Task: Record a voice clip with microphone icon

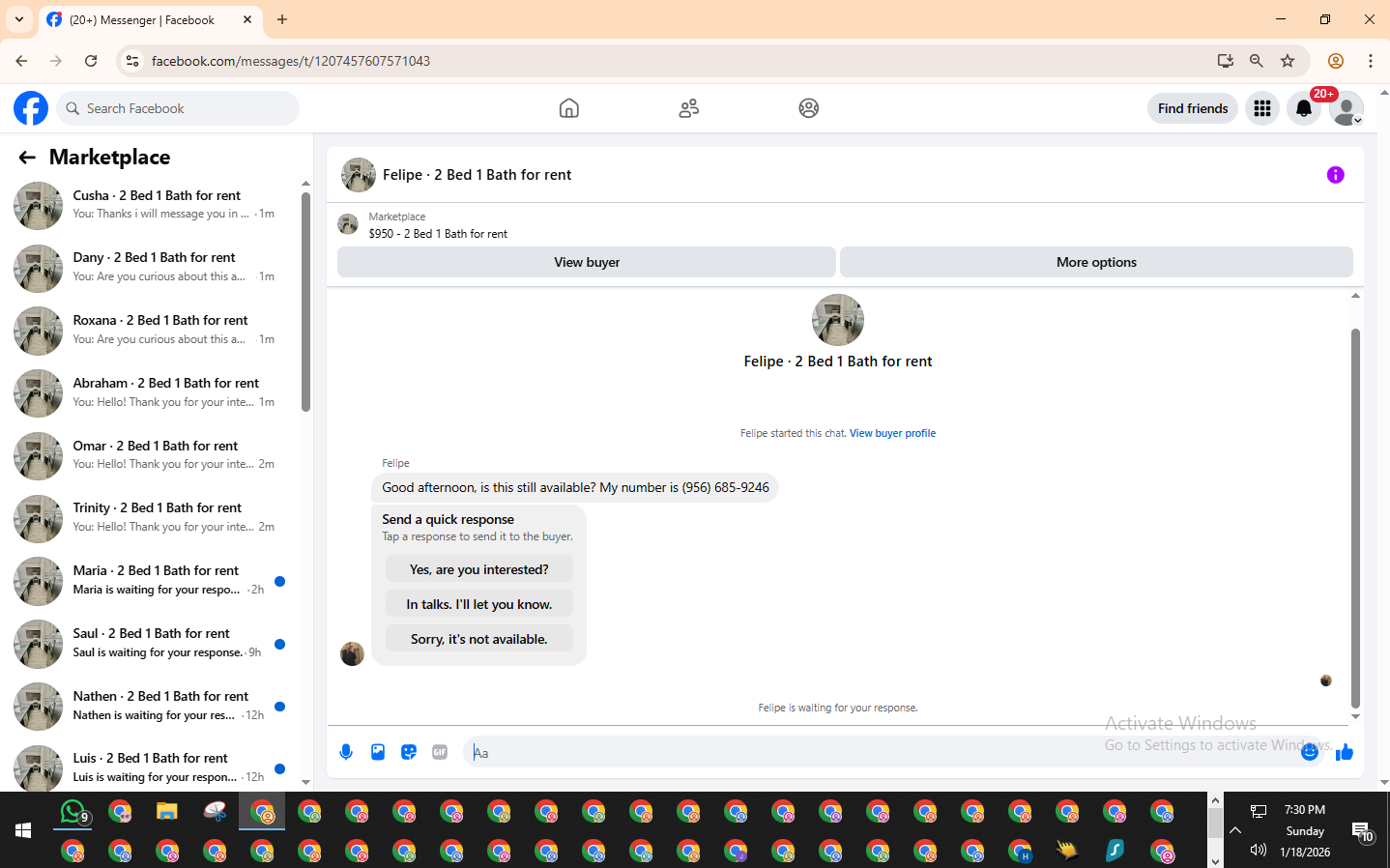Action: 346,752
